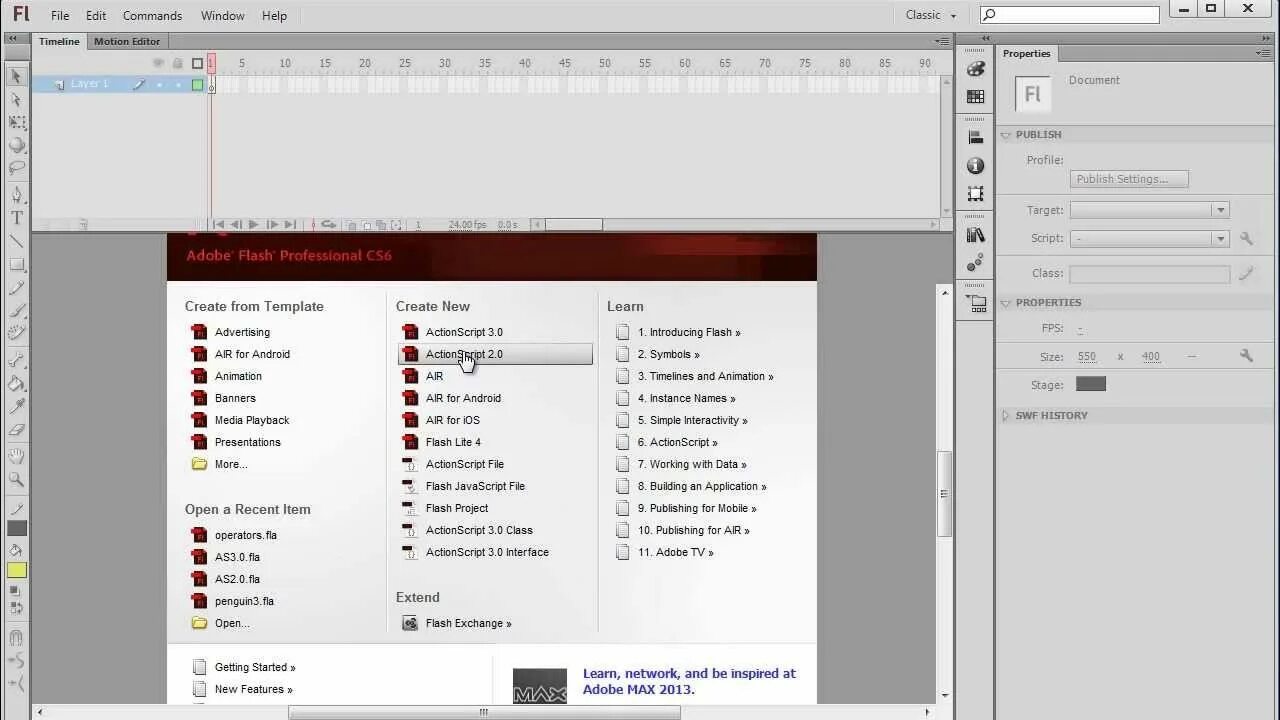This screenshot has width=1280, height=720.
Task: Select the Pencil tool
Action: tap(16, 288)
